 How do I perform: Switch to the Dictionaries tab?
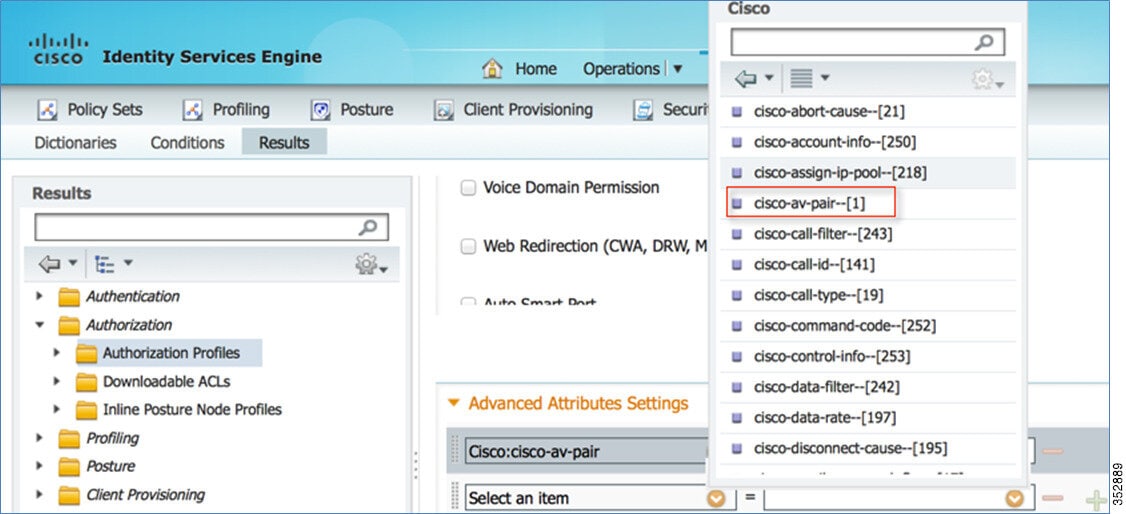pos(75,143)
